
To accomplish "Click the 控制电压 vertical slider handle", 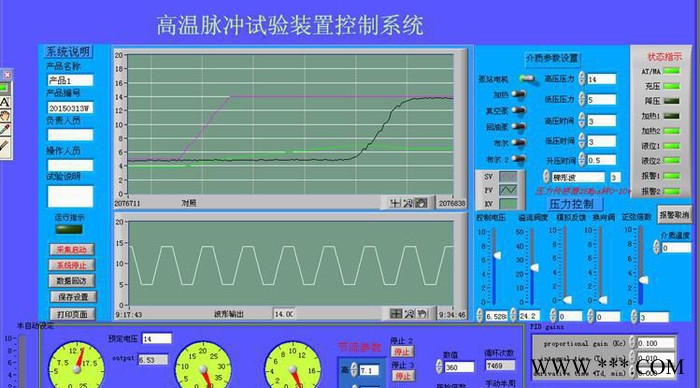I will coord(496,255).
